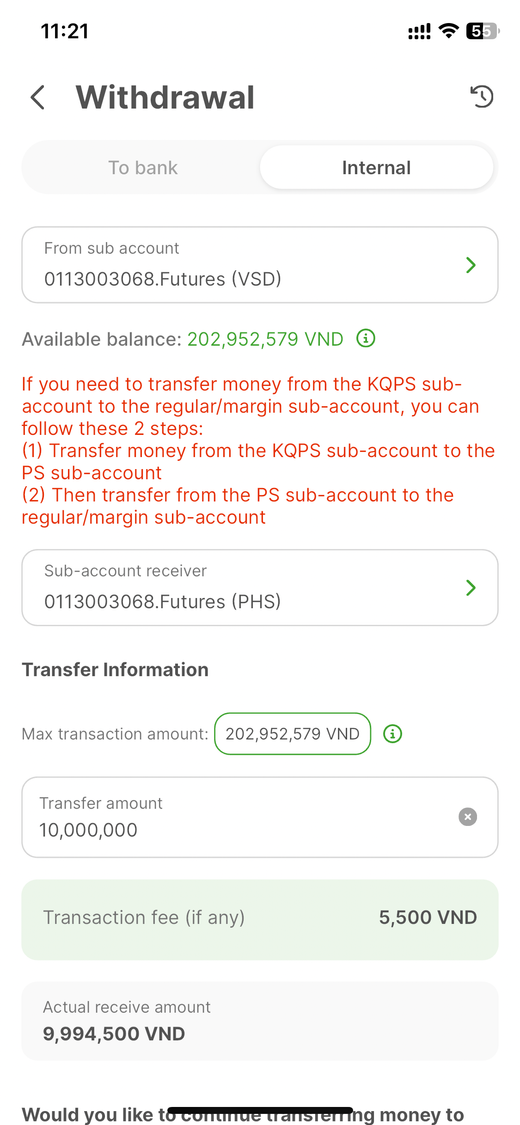This screenshot has height=1125, width=520.
Task: Tap the Wi-Fi status icon
Action: [450, 31]
